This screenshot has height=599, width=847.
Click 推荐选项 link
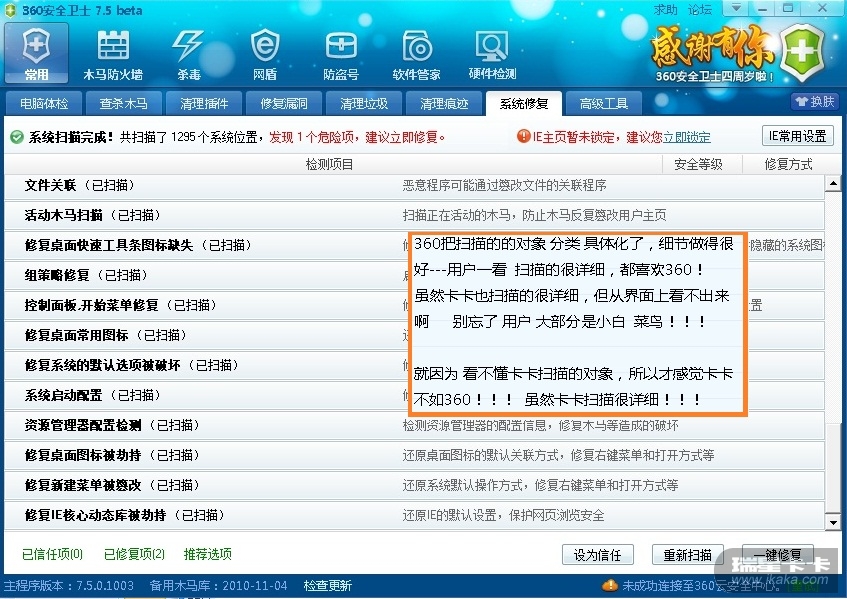(x=207, y=554)
